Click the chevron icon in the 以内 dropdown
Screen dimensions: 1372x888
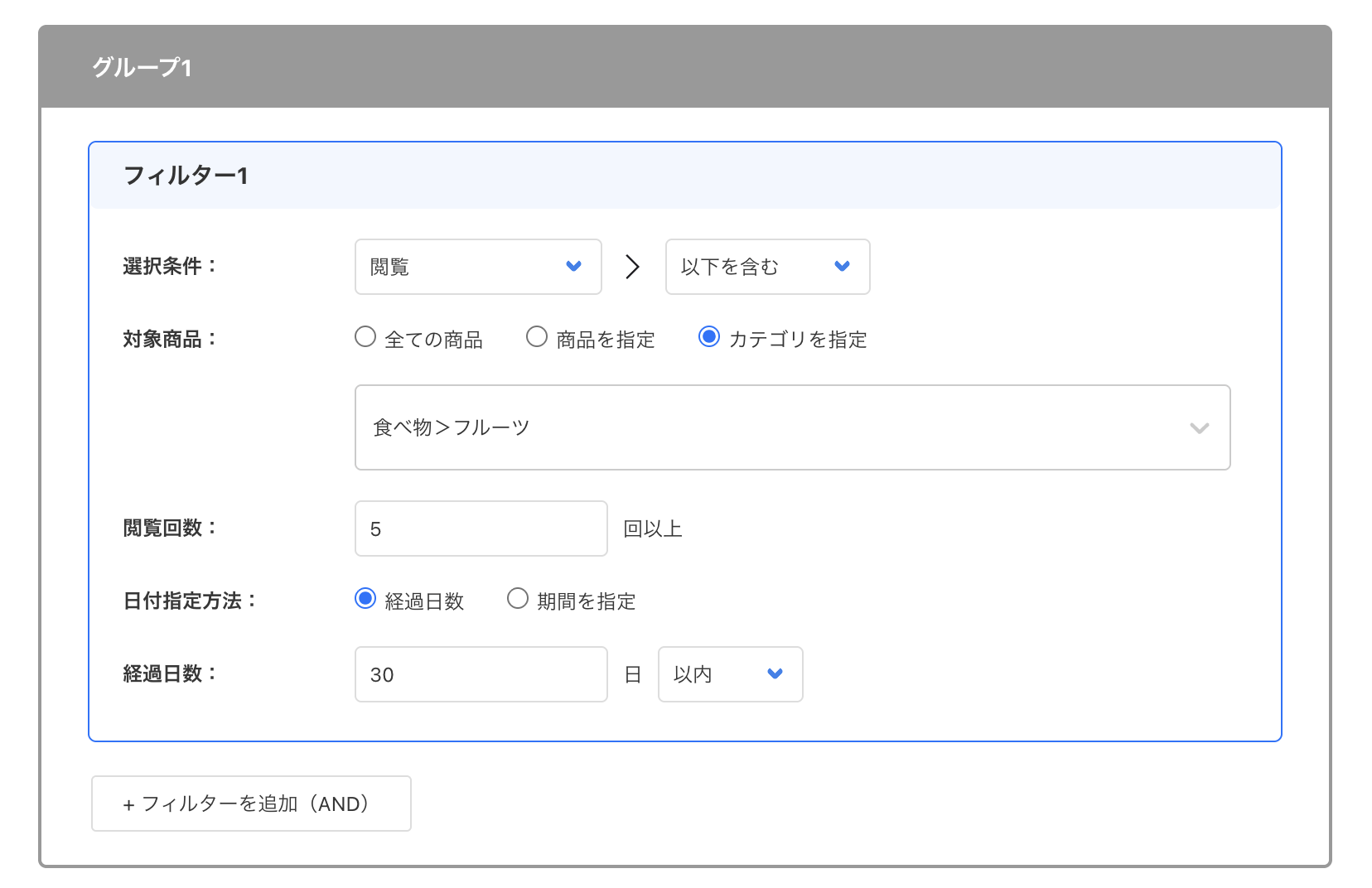point(775,674)
